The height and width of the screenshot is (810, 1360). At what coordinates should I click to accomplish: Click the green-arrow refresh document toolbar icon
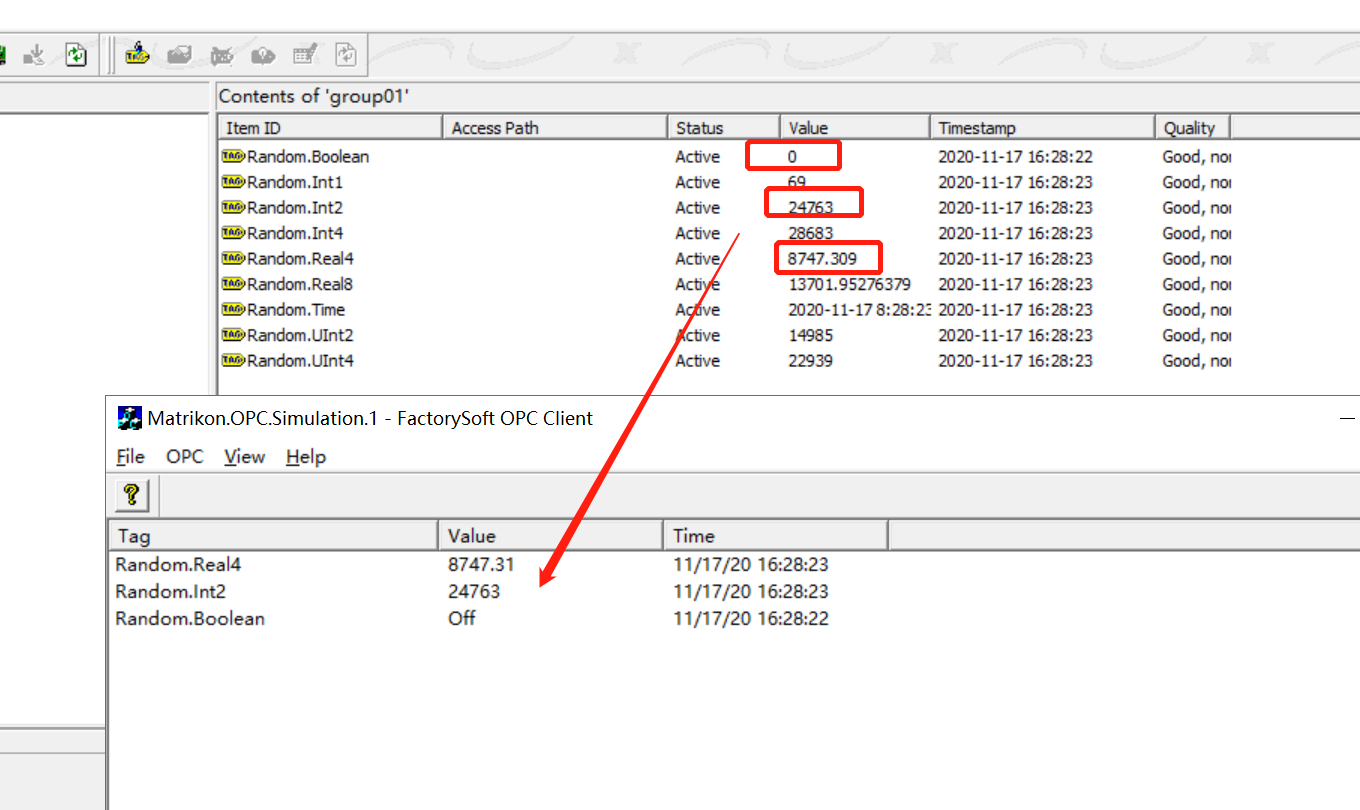click(x=76, y=55)
